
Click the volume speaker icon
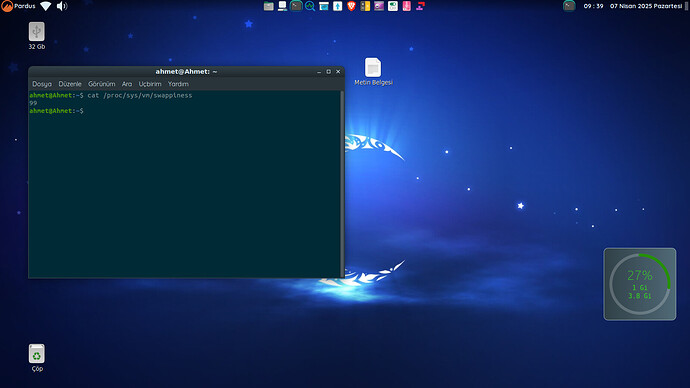pos(62,6)
